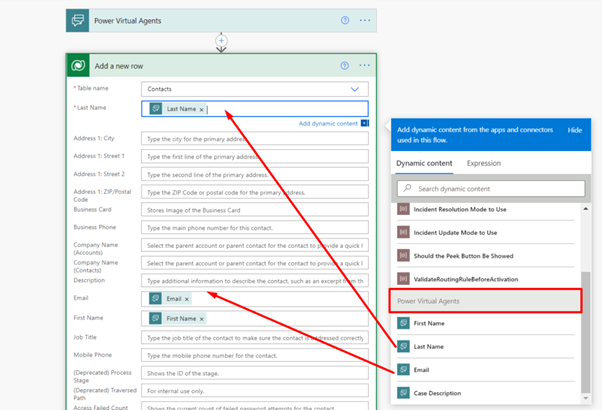Click the Business Phone field
602x410 pixels.
click(255, 228)
